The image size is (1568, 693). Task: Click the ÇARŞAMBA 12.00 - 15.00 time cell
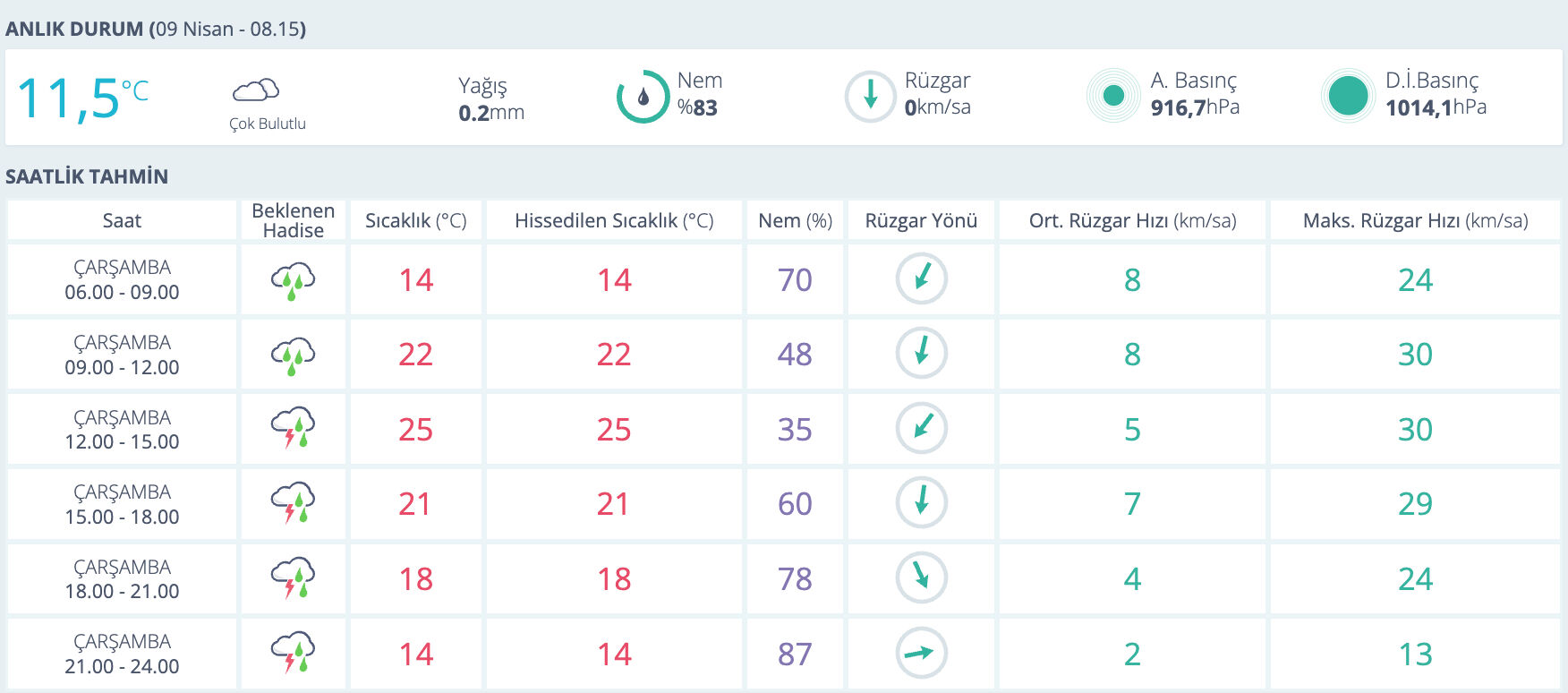coord(122,430)
